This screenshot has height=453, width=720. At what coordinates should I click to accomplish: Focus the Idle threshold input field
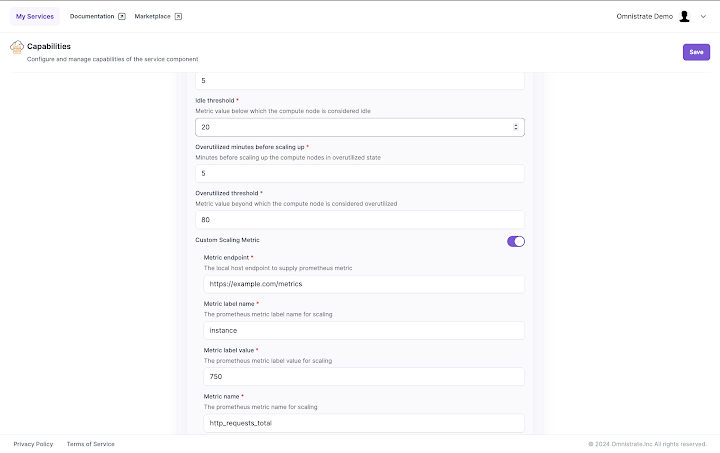click(350, 127)
